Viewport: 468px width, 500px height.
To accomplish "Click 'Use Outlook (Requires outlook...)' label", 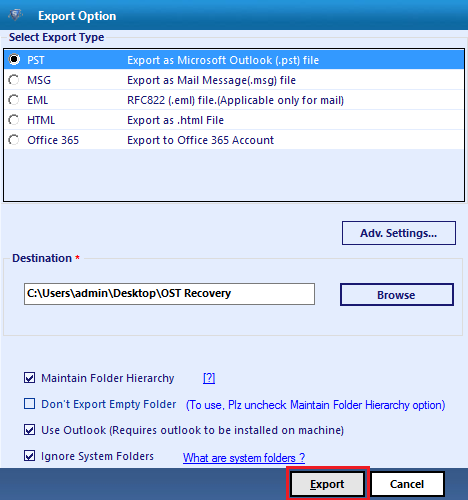I will (192, 430).
